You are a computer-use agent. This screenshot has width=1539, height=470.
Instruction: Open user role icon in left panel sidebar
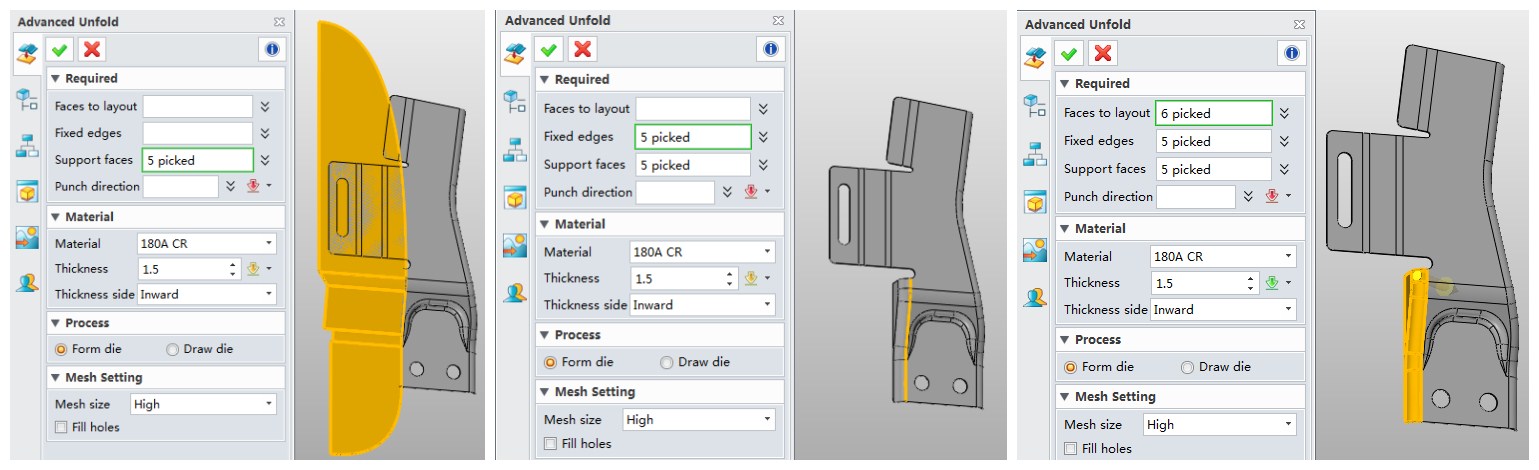tap(27, 282)
